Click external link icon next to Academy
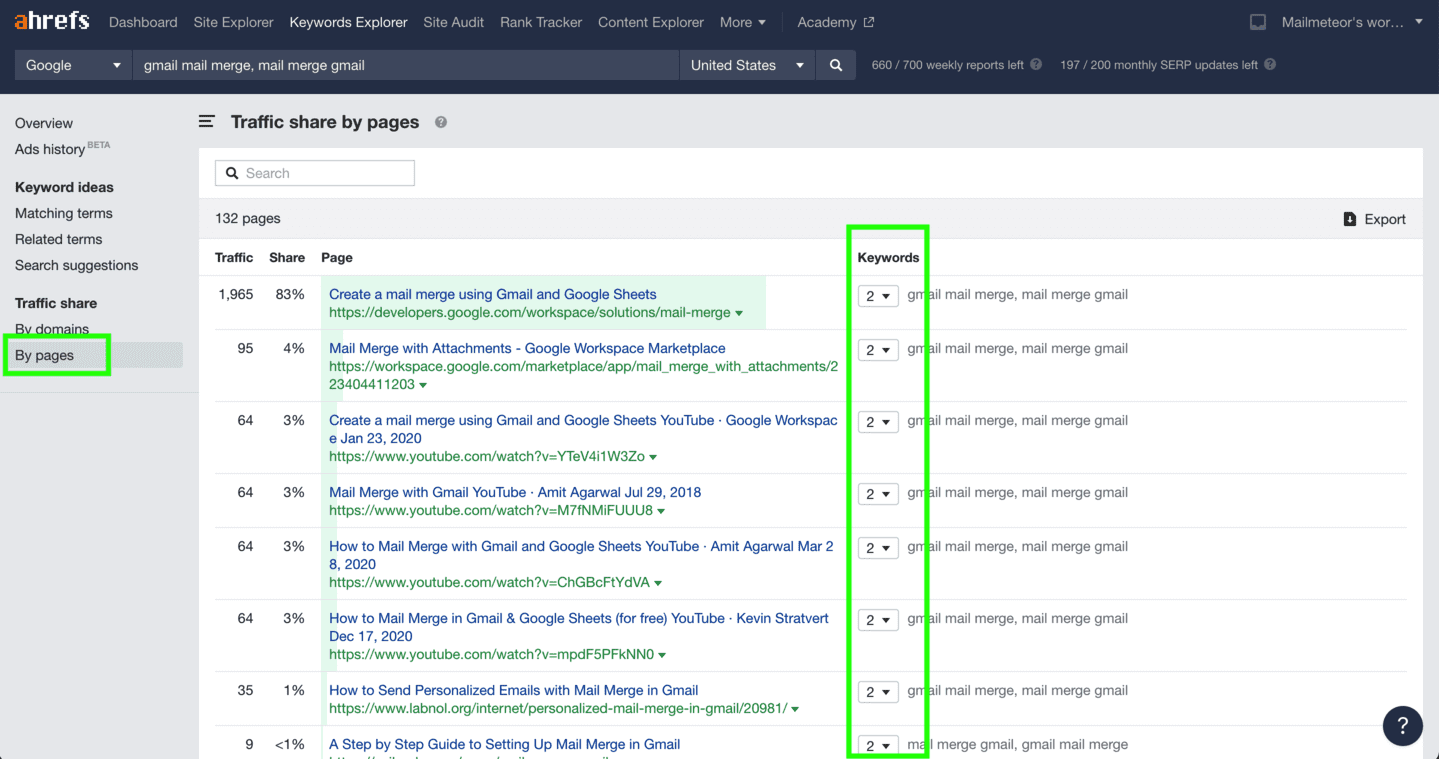Viewport: 1439px width, 759px height. click(x=868, y=22)
